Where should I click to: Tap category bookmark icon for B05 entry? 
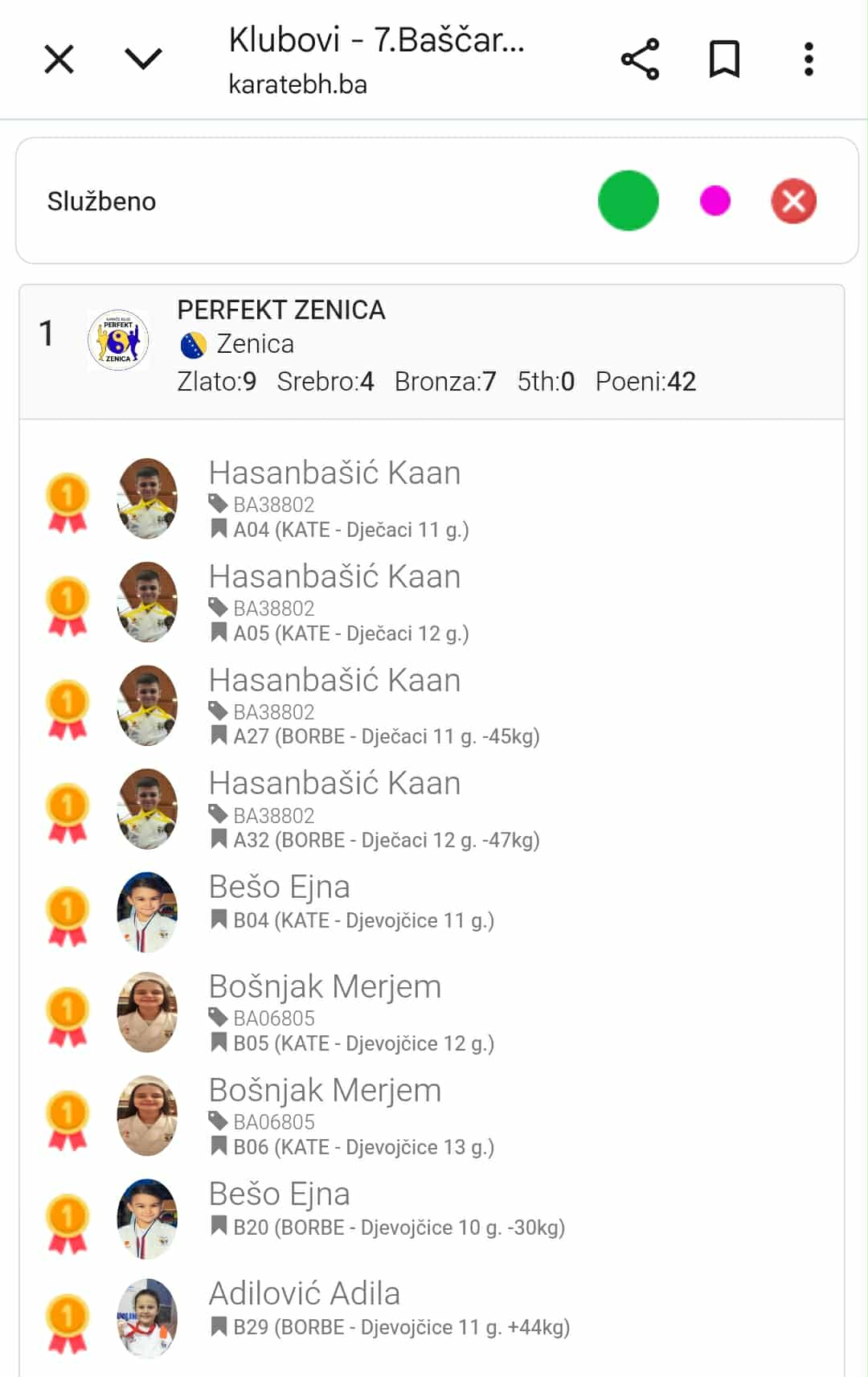tap(218, 1043)
